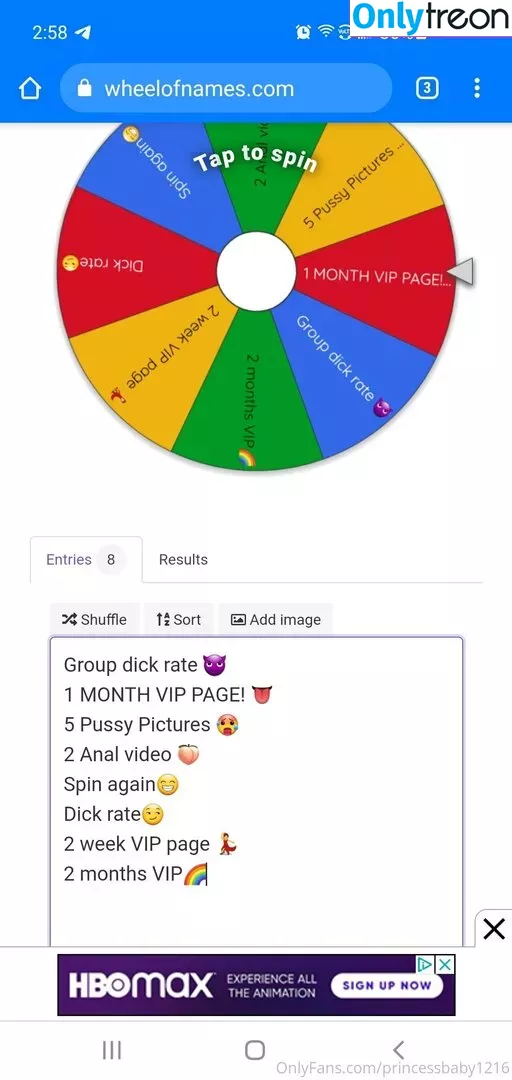Click inside the entries text box
Screen dimensions: 512x1080
click(x=256, y=791)
